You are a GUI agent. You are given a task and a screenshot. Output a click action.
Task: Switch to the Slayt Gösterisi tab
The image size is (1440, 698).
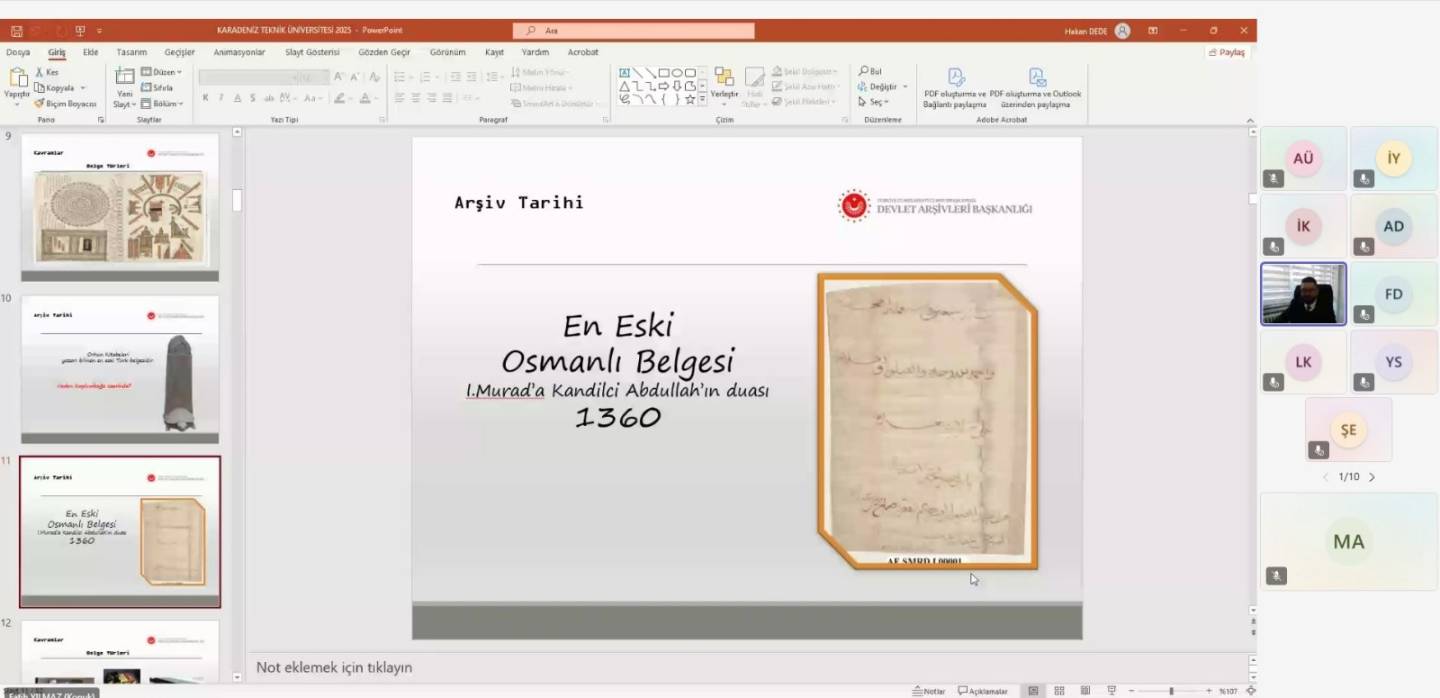[312, 52]
